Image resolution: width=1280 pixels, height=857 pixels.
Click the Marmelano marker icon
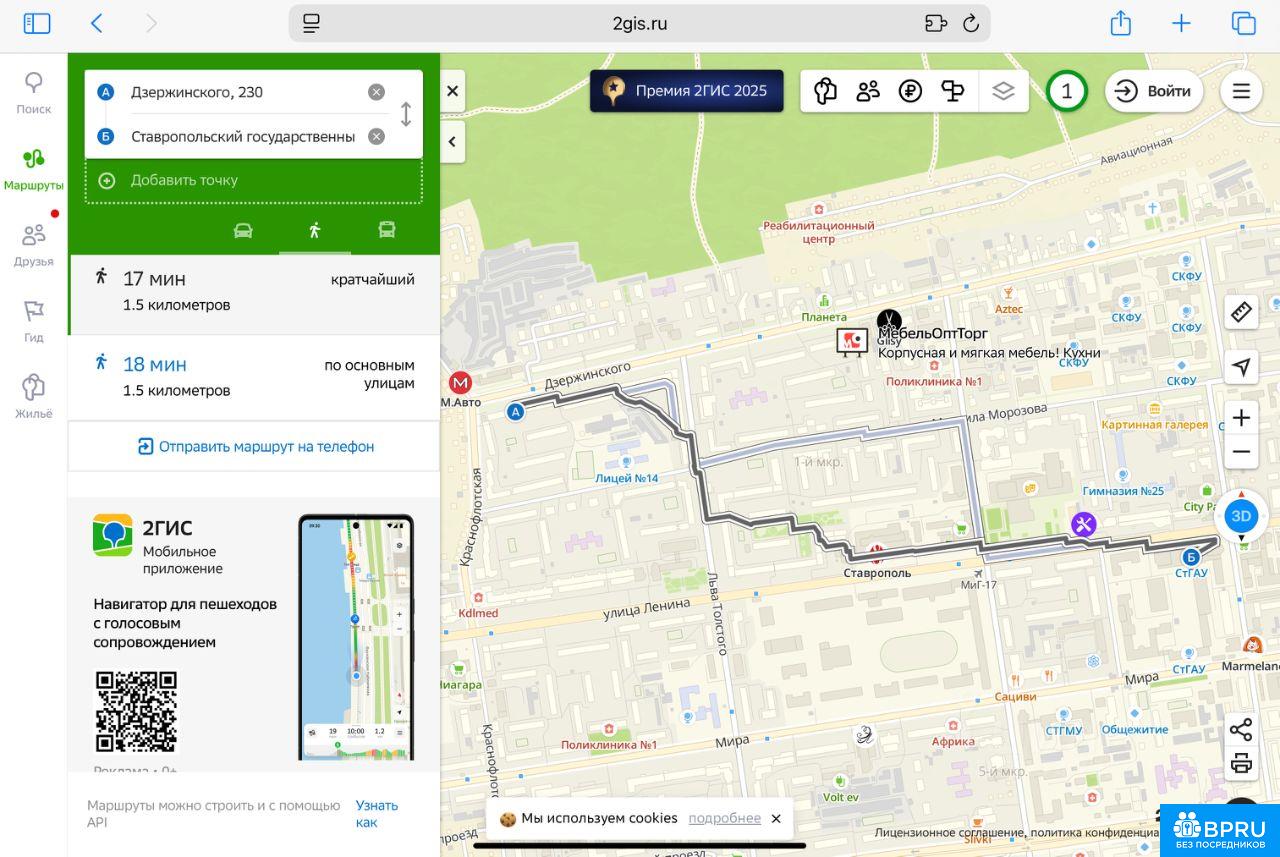click(1251, 644)
